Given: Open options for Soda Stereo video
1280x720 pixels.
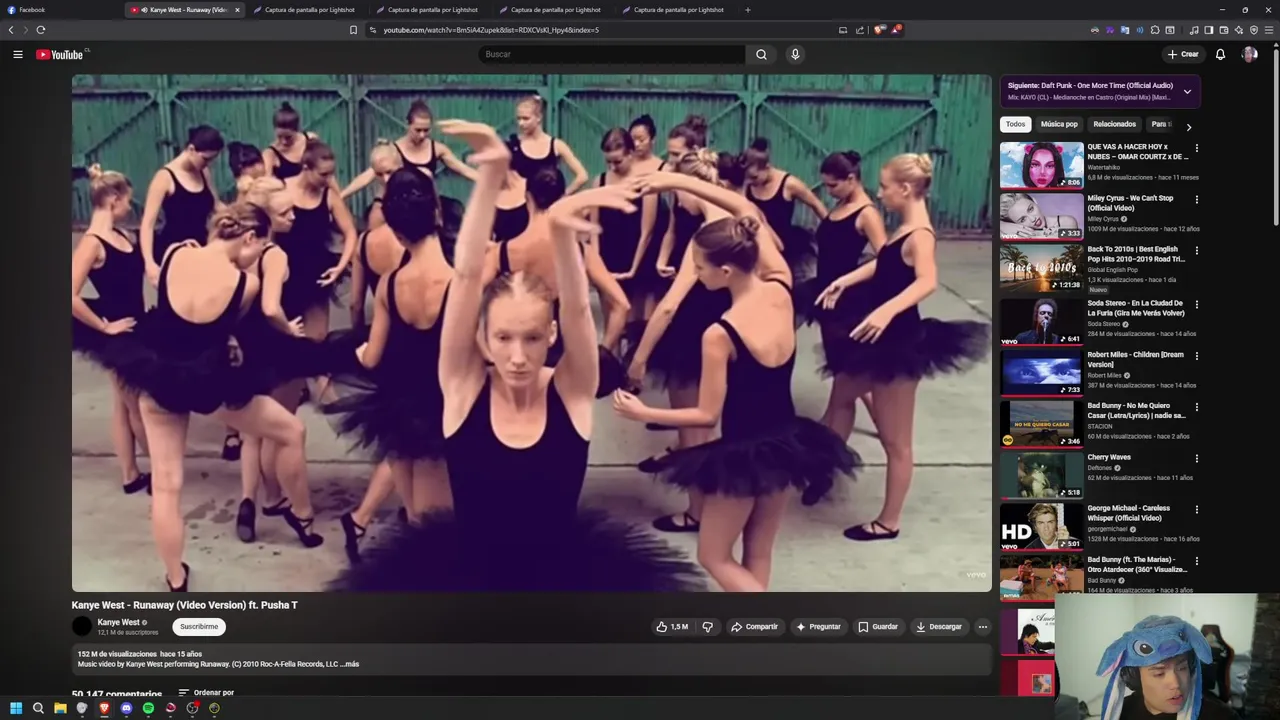Looking at the screenshot, I should pos(1196,304).
